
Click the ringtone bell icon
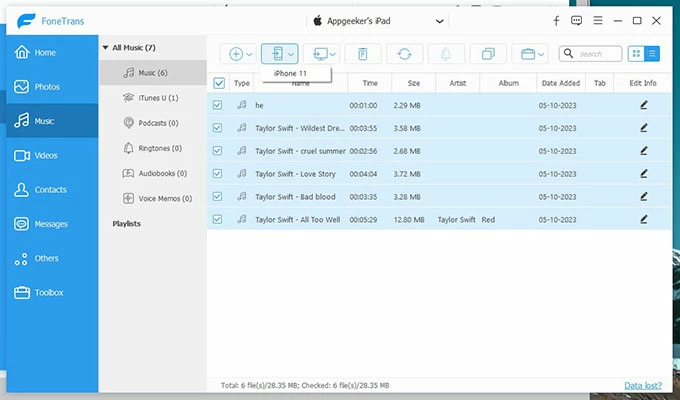tap(446, 54)
